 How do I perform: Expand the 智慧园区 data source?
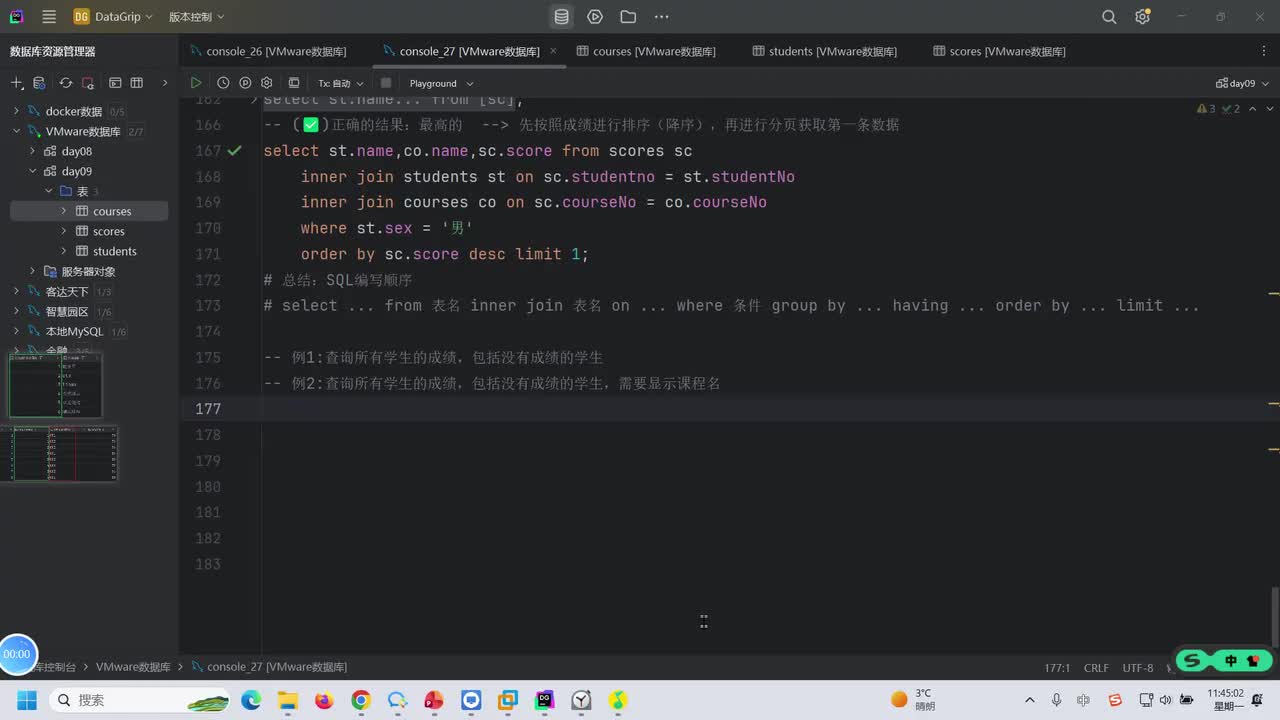[x=17, y=311]
